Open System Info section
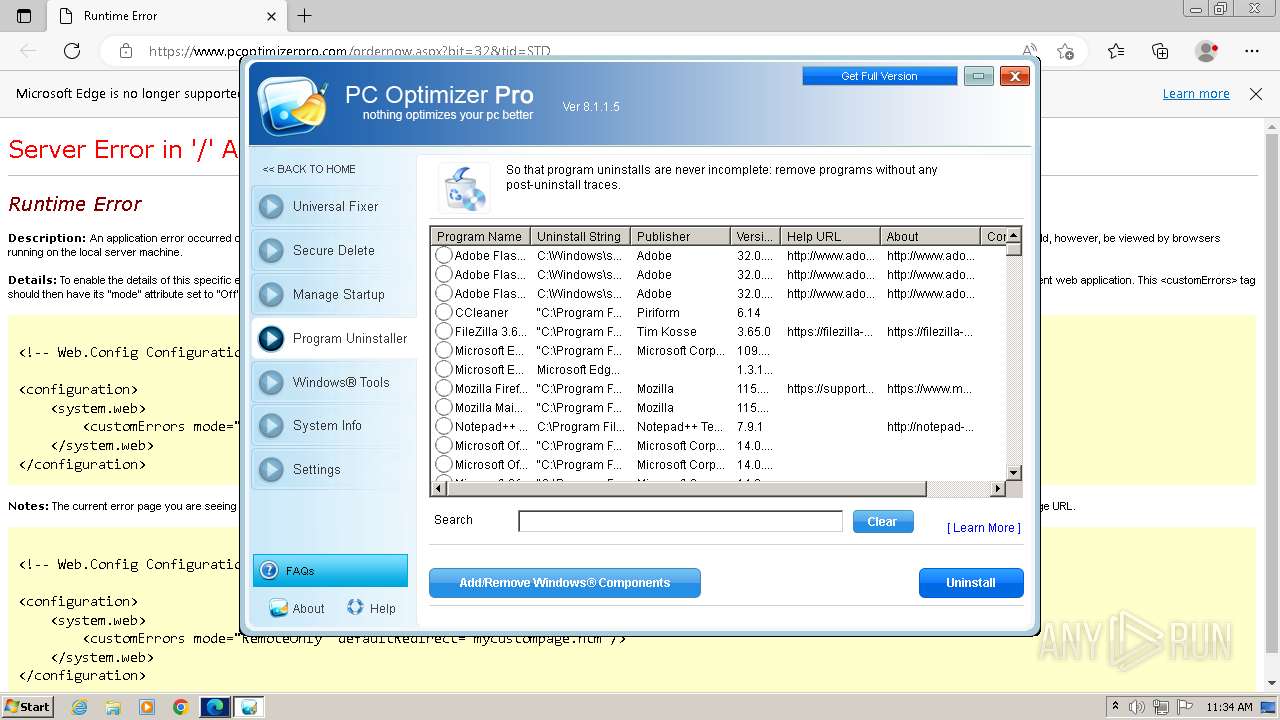The image size is (1280, 720). point(333,426)
